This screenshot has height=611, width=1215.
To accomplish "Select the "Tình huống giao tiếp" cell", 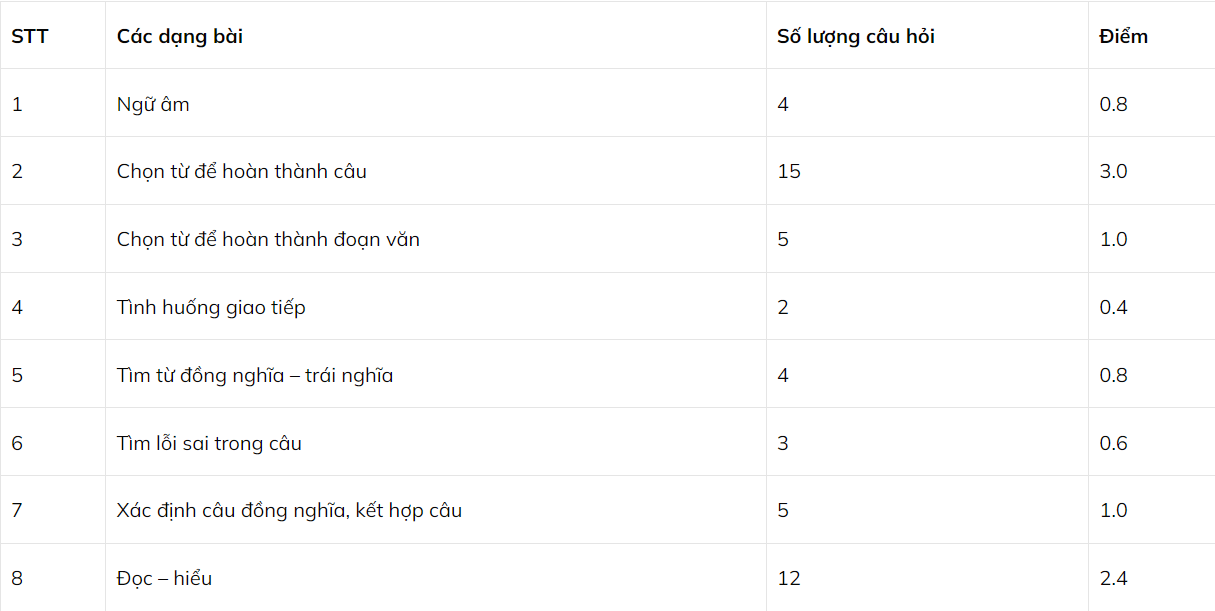I will [211, 308].
